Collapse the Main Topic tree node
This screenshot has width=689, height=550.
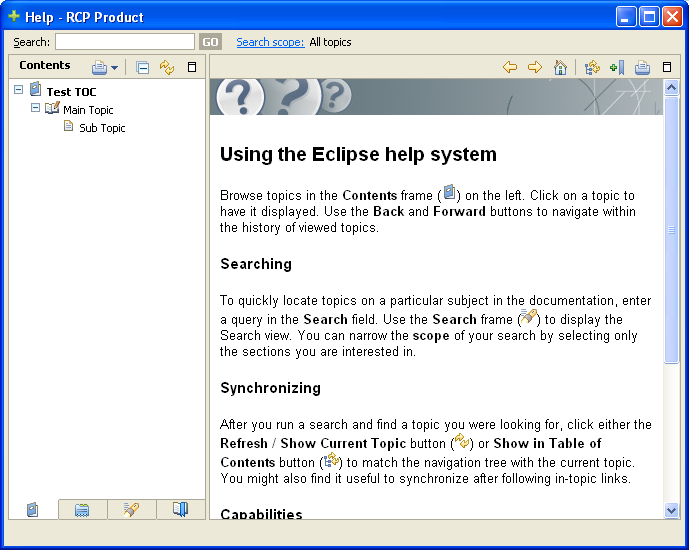point(36,108)
